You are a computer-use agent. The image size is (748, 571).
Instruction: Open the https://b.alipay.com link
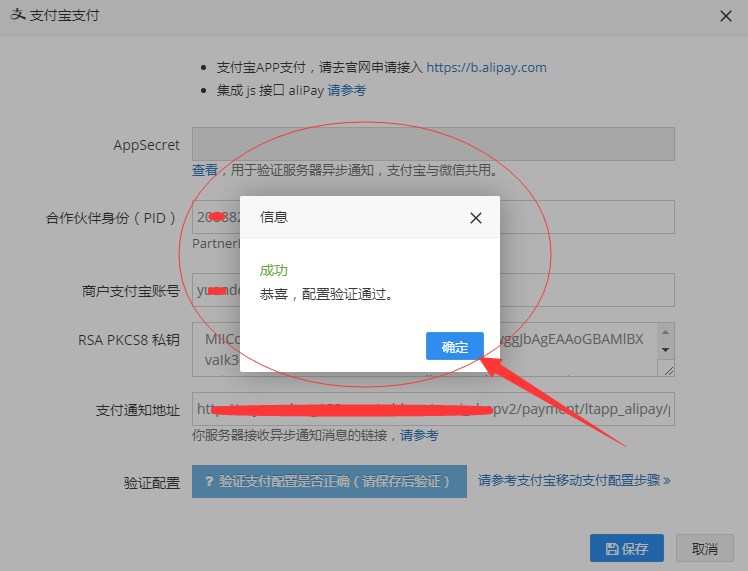[x=486, y=67]
